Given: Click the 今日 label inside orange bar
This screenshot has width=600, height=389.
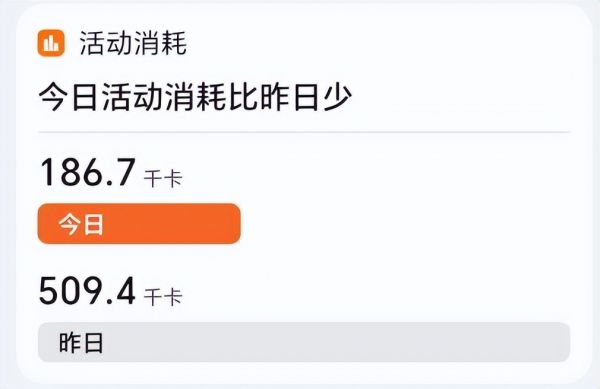Looking at the screenshot, I should [x=81, y=225].
